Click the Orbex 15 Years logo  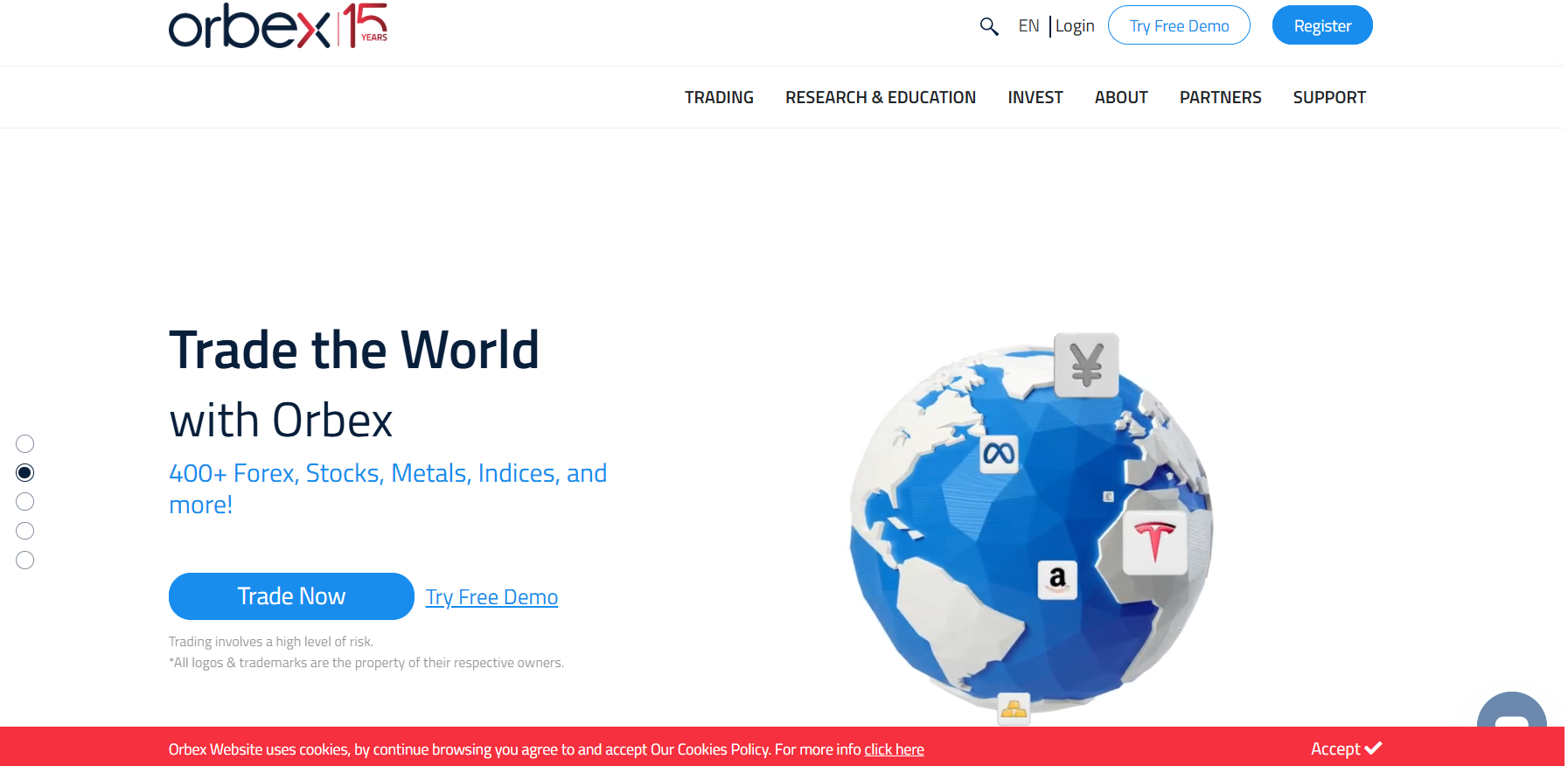pyautogui.click(x=278, y=25)
